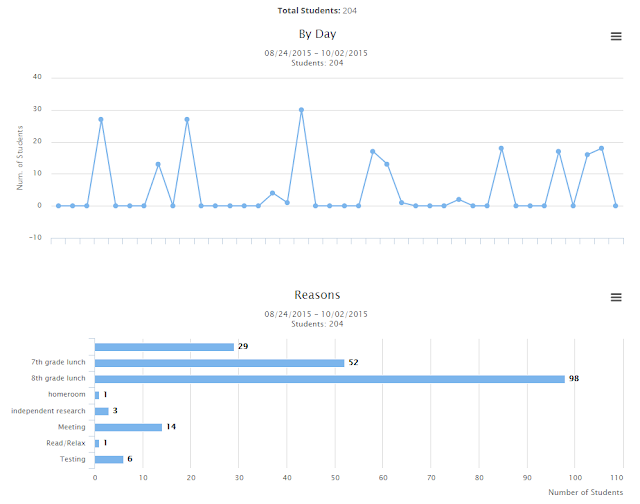Open the Reasons chart hamburger menu
Image resolution: width=640 pixels, height=504 pixels.
(x=616, y=297)
